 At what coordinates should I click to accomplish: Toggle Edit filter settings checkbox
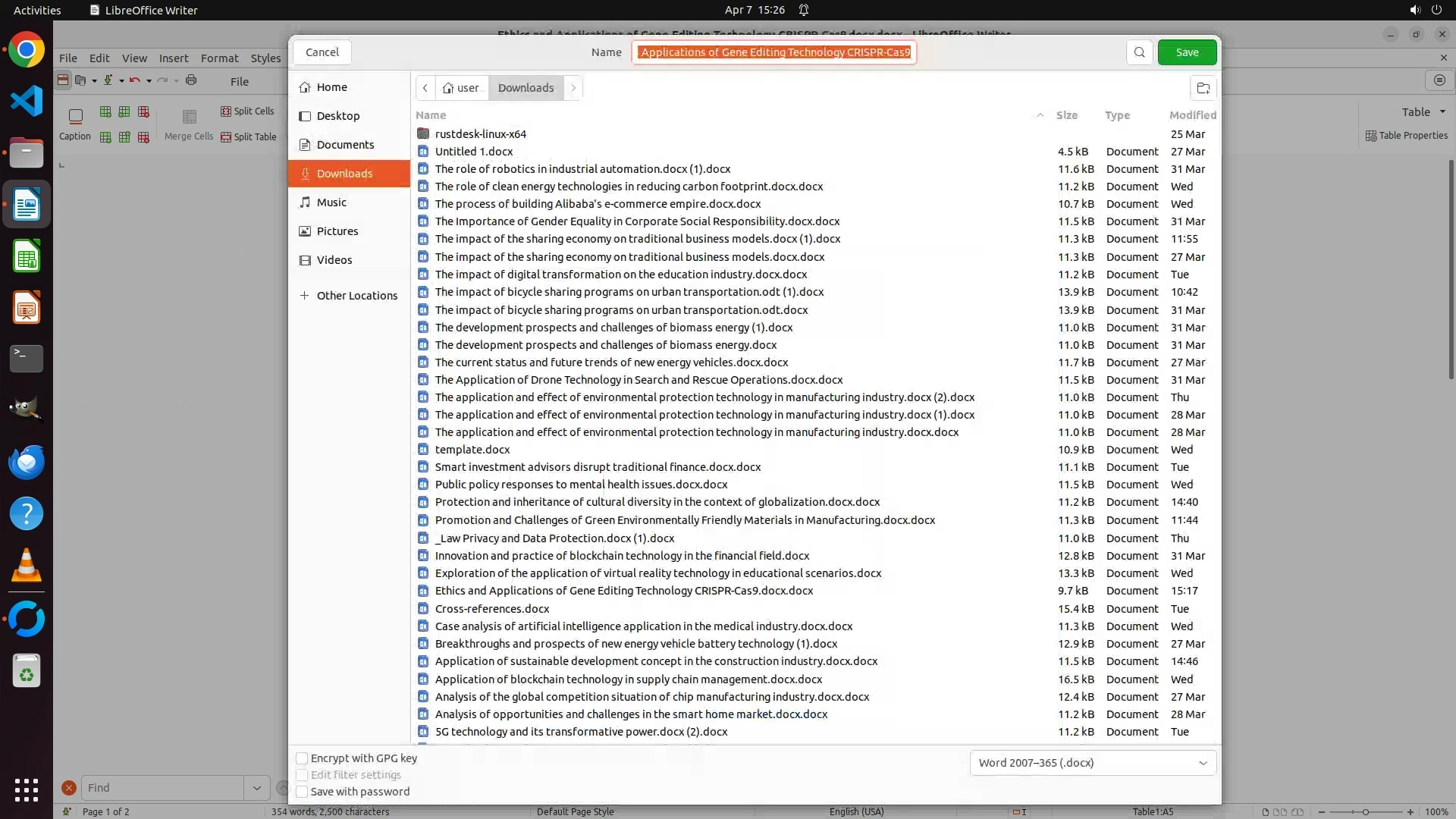pyautogui.click(x=302, y=775)
